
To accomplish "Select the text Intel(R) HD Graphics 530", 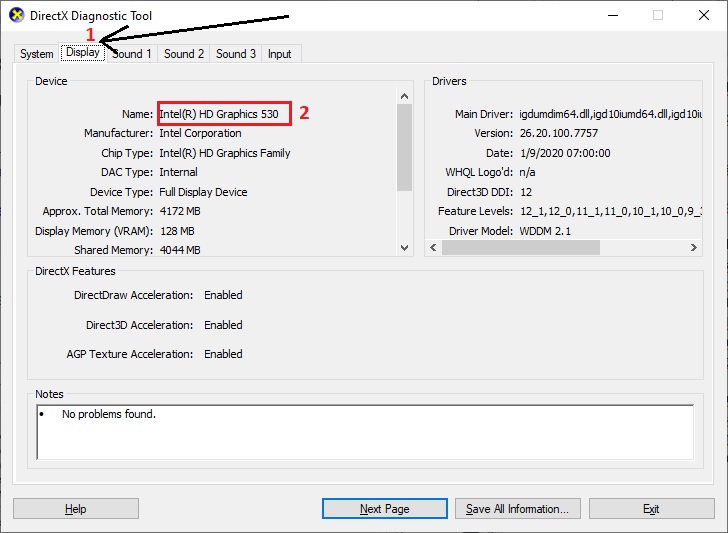I will tap(219, 114).
